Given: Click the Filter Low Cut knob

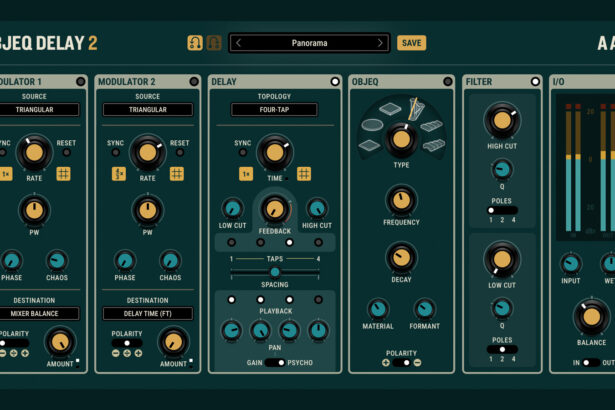Looking at the screenshot, I should [502, 259].
